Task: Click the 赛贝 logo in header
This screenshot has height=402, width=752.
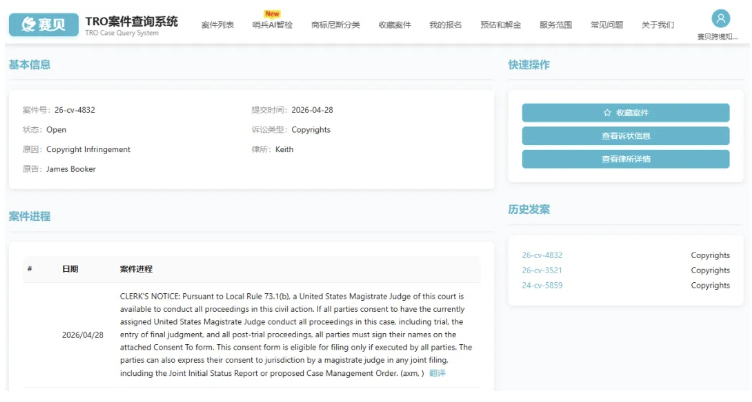Action: tap(43, 24)
